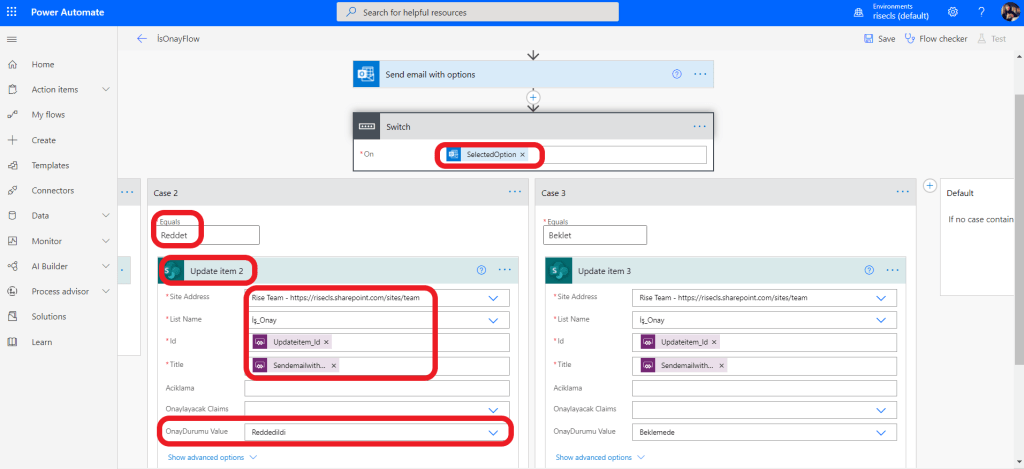1024x469 pixels.
Task: Expand Site Address dropdown in Update item 2
Action: click(x=493, y=298)
